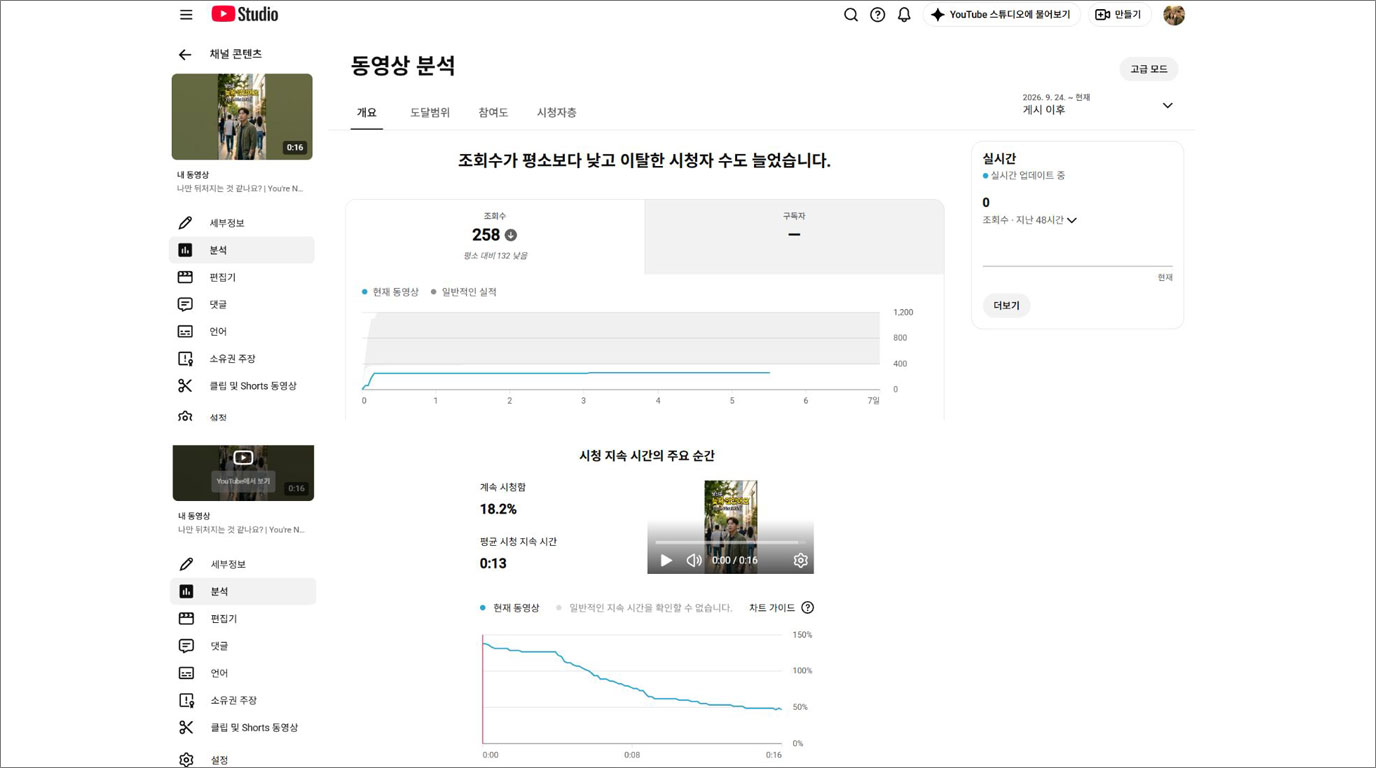Play the retention preview video
This screenshot has height=768, width=1376.
(x=666, y=560)
